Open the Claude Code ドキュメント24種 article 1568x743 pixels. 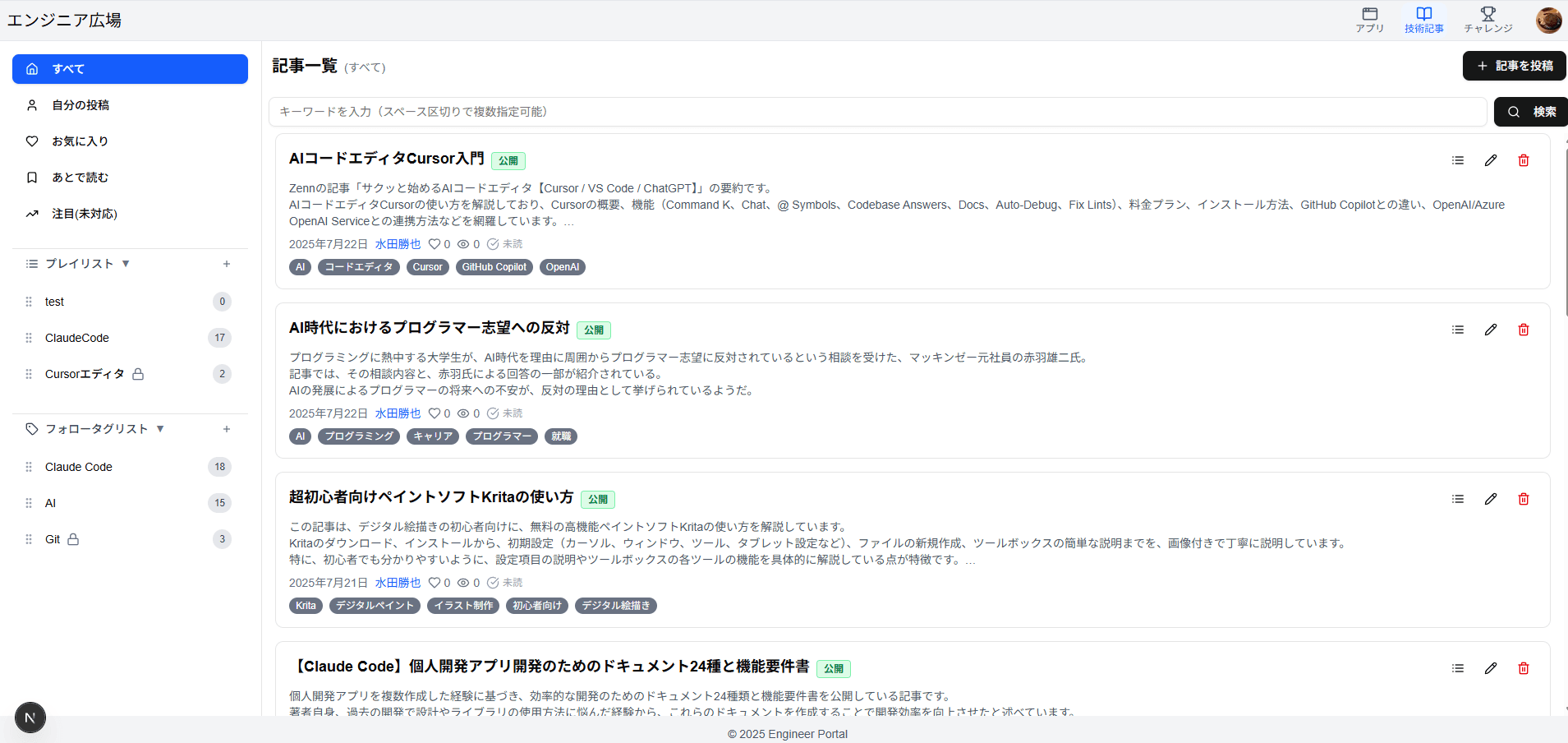pos(549,667)
